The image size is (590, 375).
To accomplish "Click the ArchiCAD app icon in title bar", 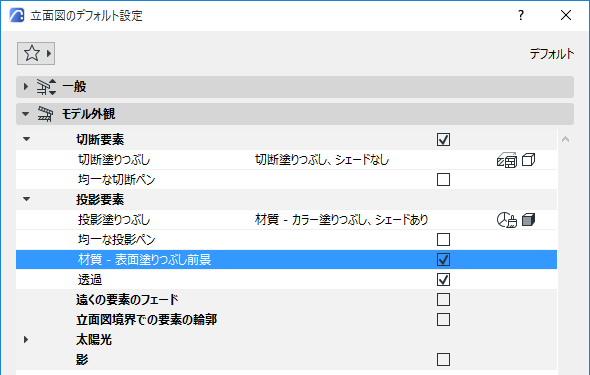I will coord(17,15).
